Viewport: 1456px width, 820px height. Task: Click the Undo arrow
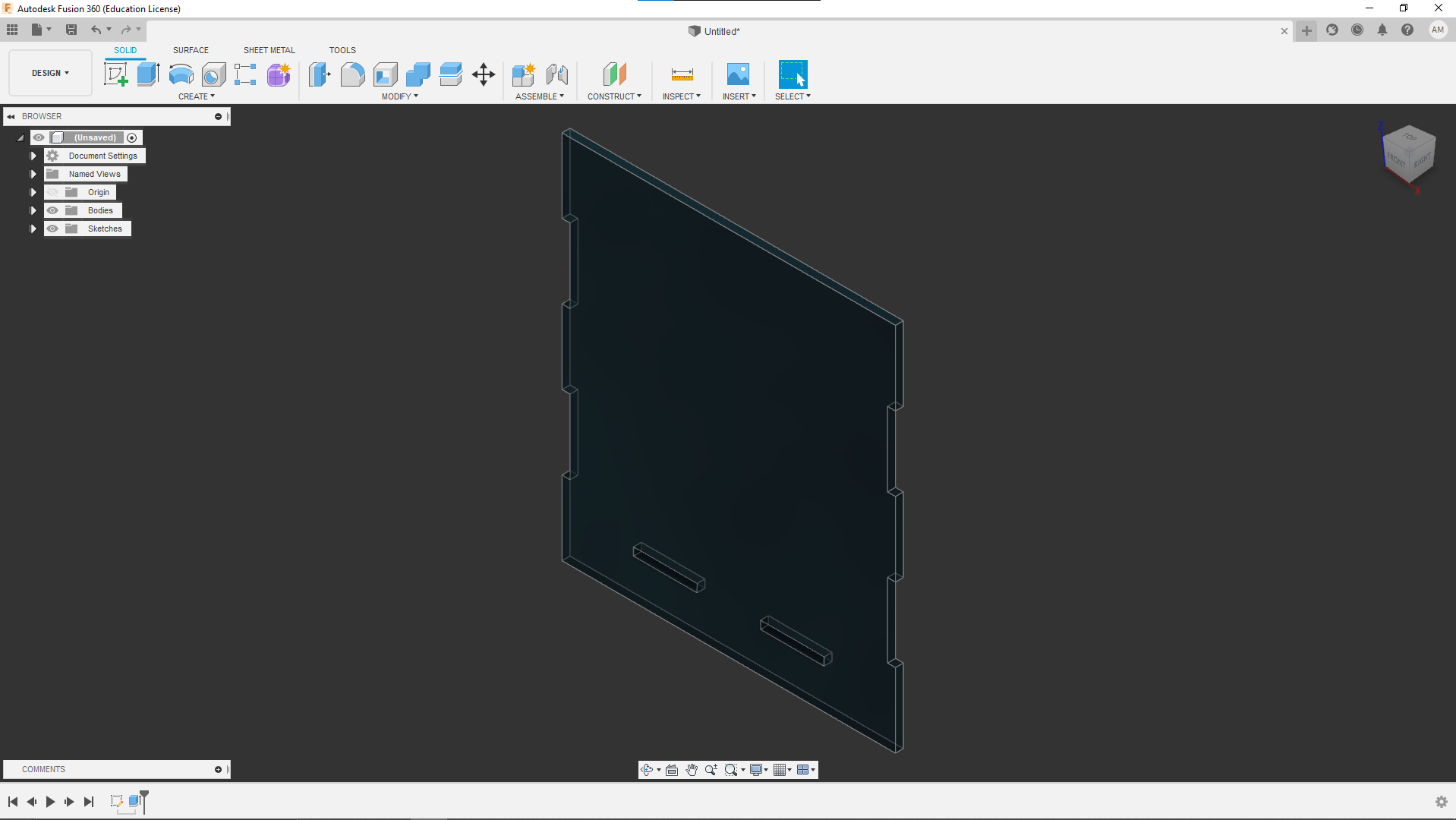click(96, 30)
